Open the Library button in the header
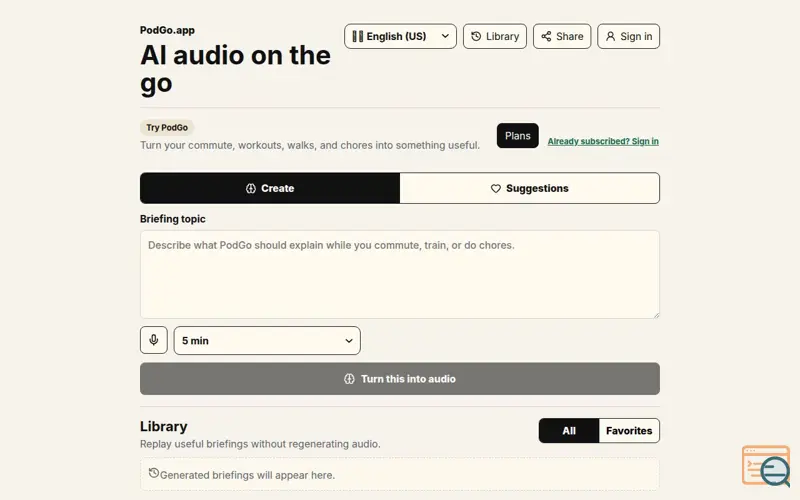 click(x=494, y=36)
